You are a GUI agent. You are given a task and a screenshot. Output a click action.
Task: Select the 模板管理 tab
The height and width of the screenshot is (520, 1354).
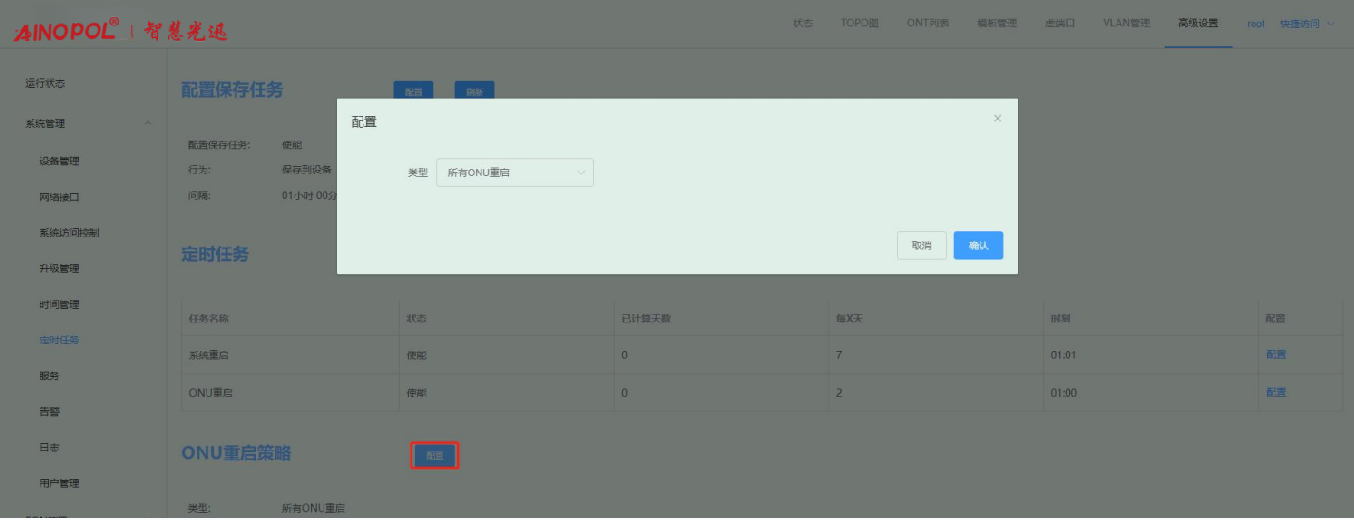click(x=996, y=23)
